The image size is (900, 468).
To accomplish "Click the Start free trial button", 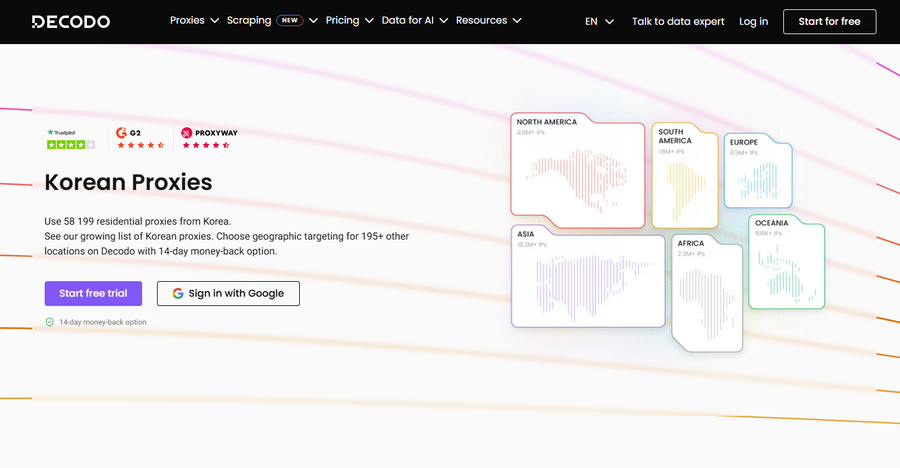I will [x=93, y=293].
